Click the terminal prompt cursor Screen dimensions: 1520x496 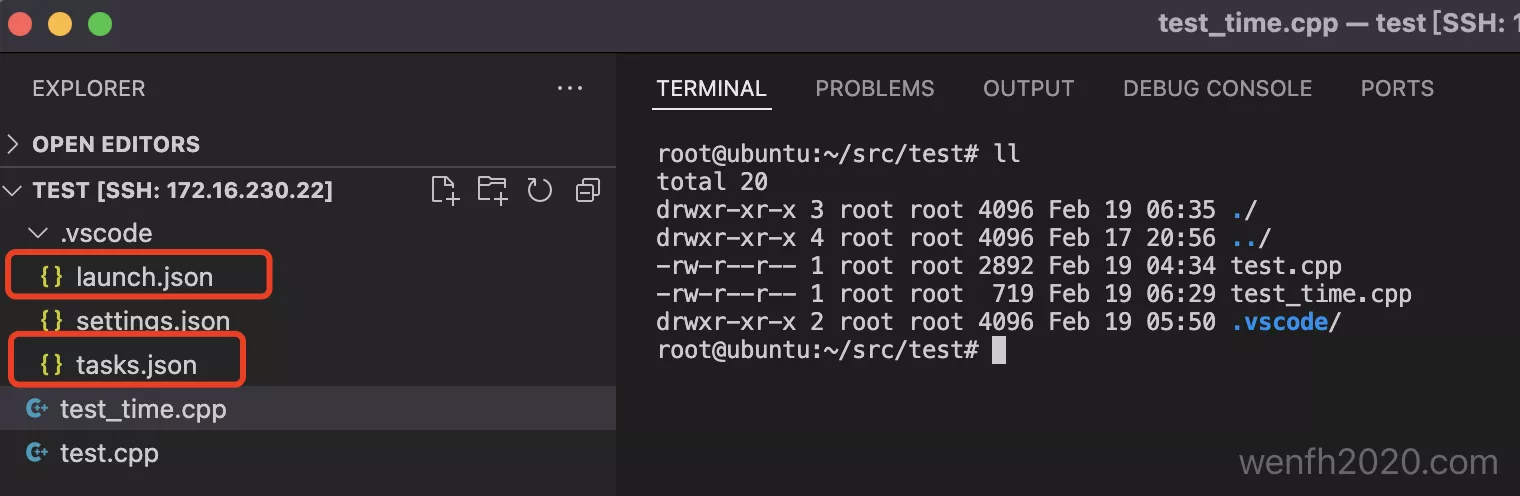(998, 350)
